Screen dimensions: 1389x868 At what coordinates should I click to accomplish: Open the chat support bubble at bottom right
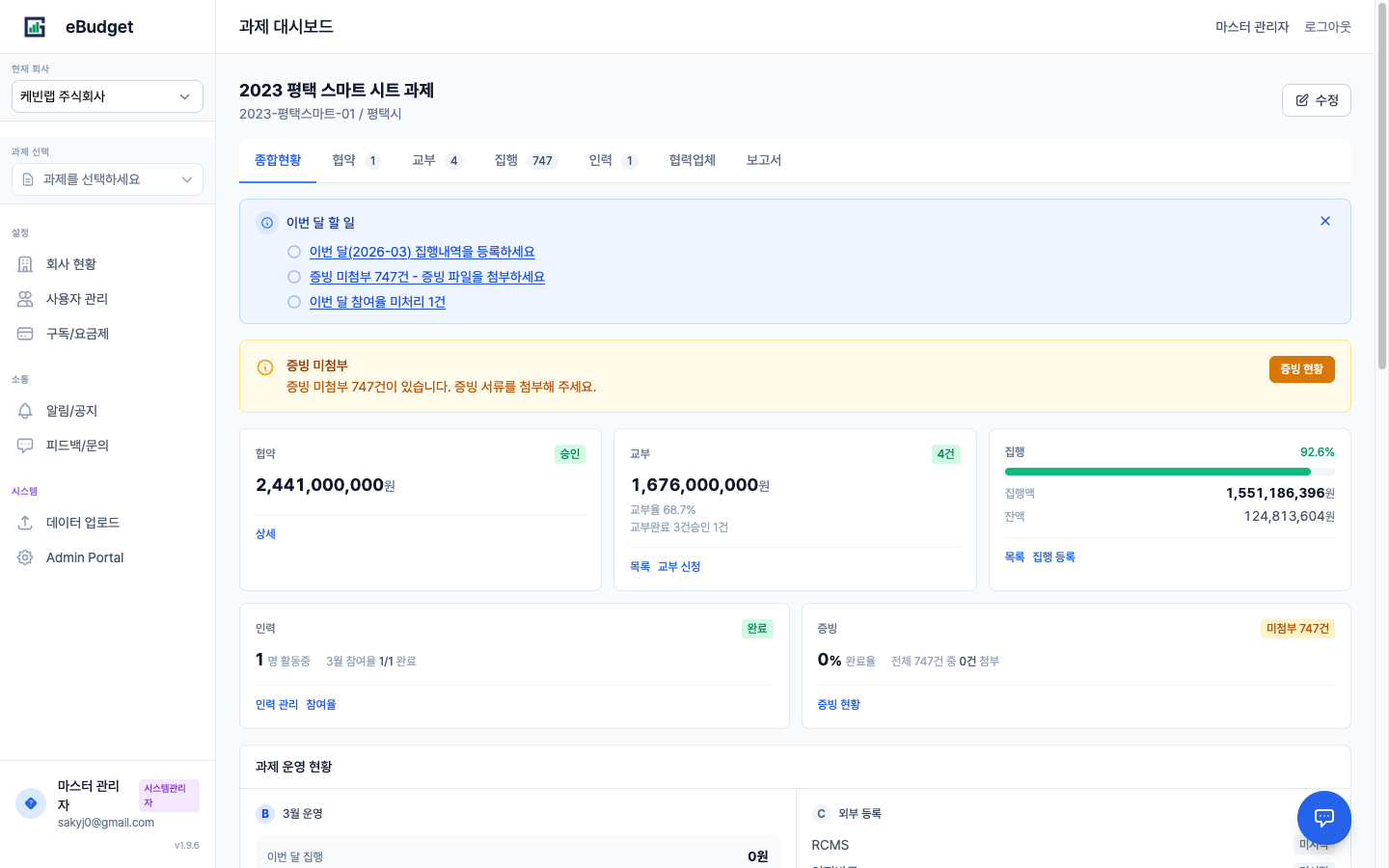[1323, 818]
